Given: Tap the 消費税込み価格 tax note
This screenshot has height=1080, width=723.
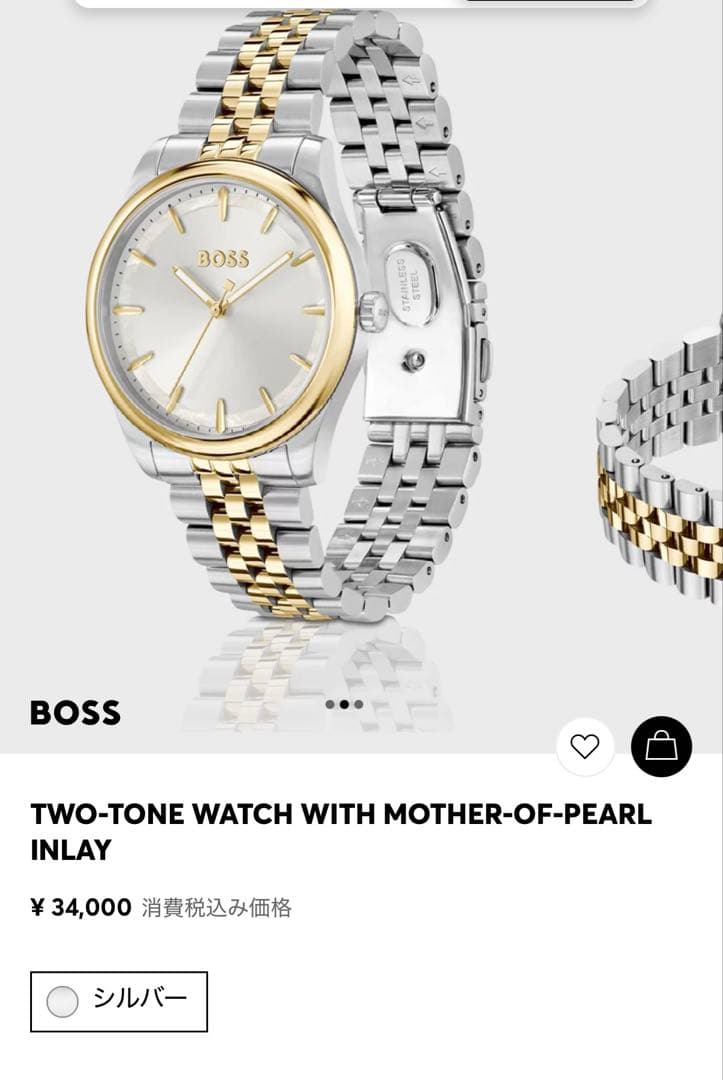Looking at the screenshot, I should click(x=217, y=908).
